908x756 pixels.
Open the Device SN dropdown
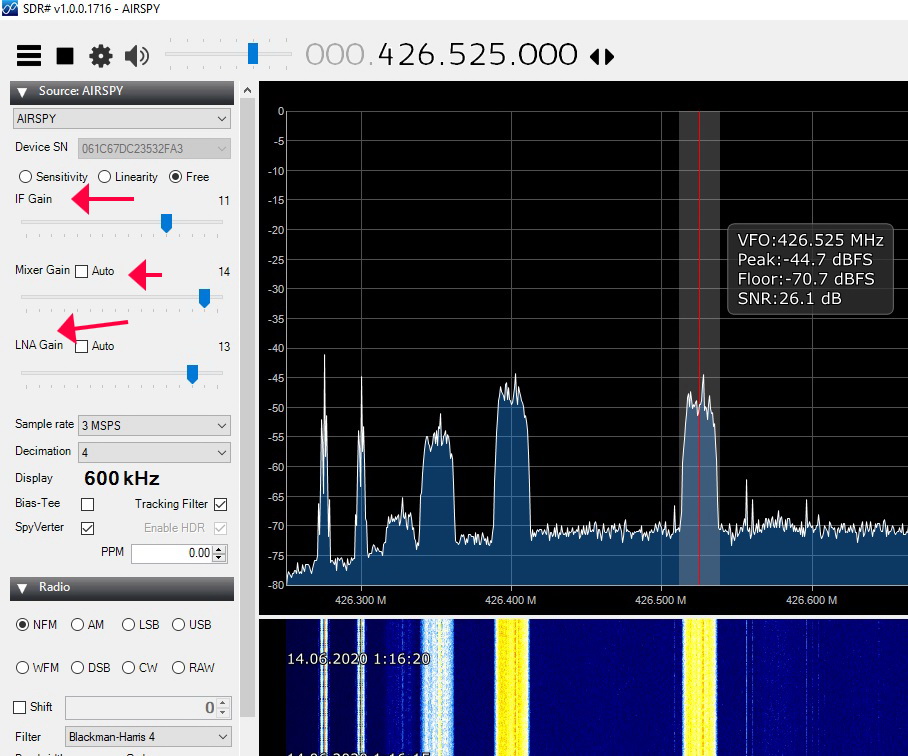154,148
